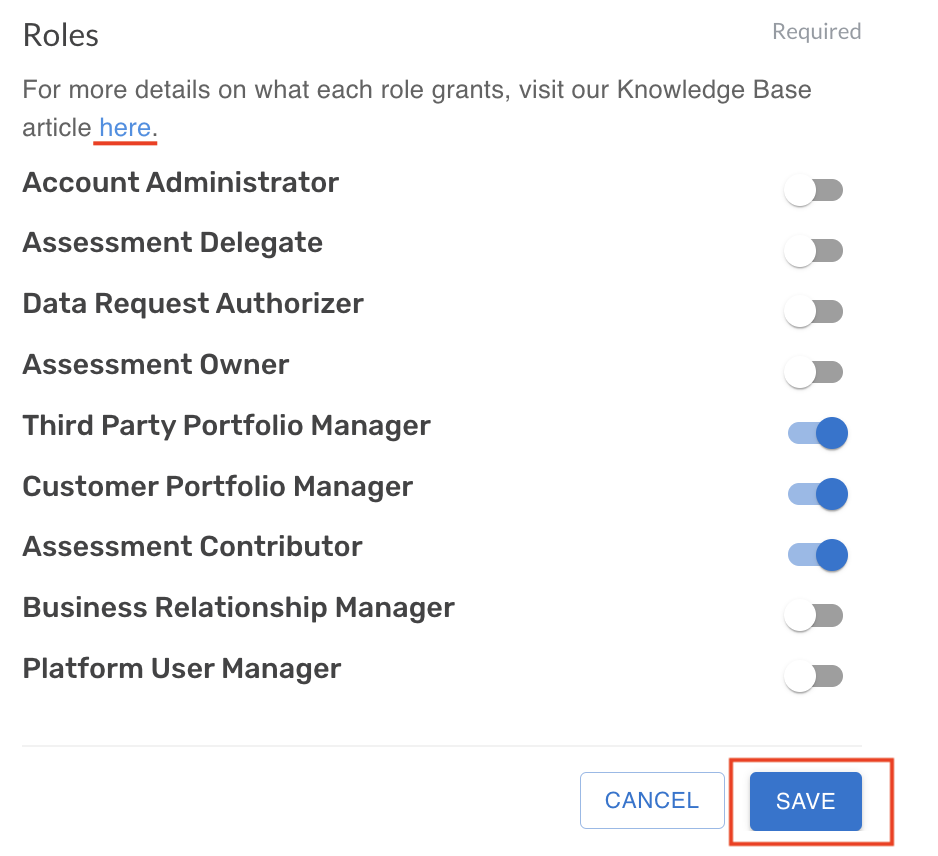Image resolution: width=938 pixels, height=856 pixels.
Task: Enable the Business Relationship Manager role
Action: coord(813,615)
